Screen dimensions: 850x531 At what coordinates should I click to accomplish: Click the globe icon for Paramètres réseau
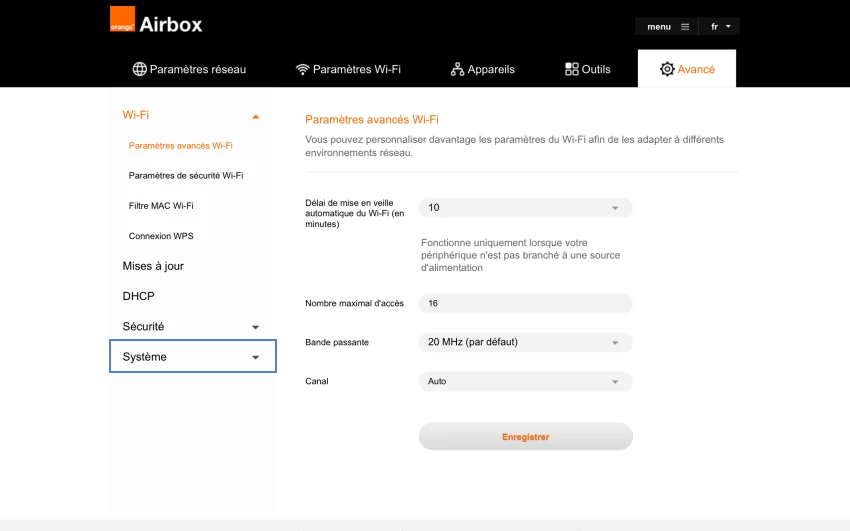pos(139,69)
